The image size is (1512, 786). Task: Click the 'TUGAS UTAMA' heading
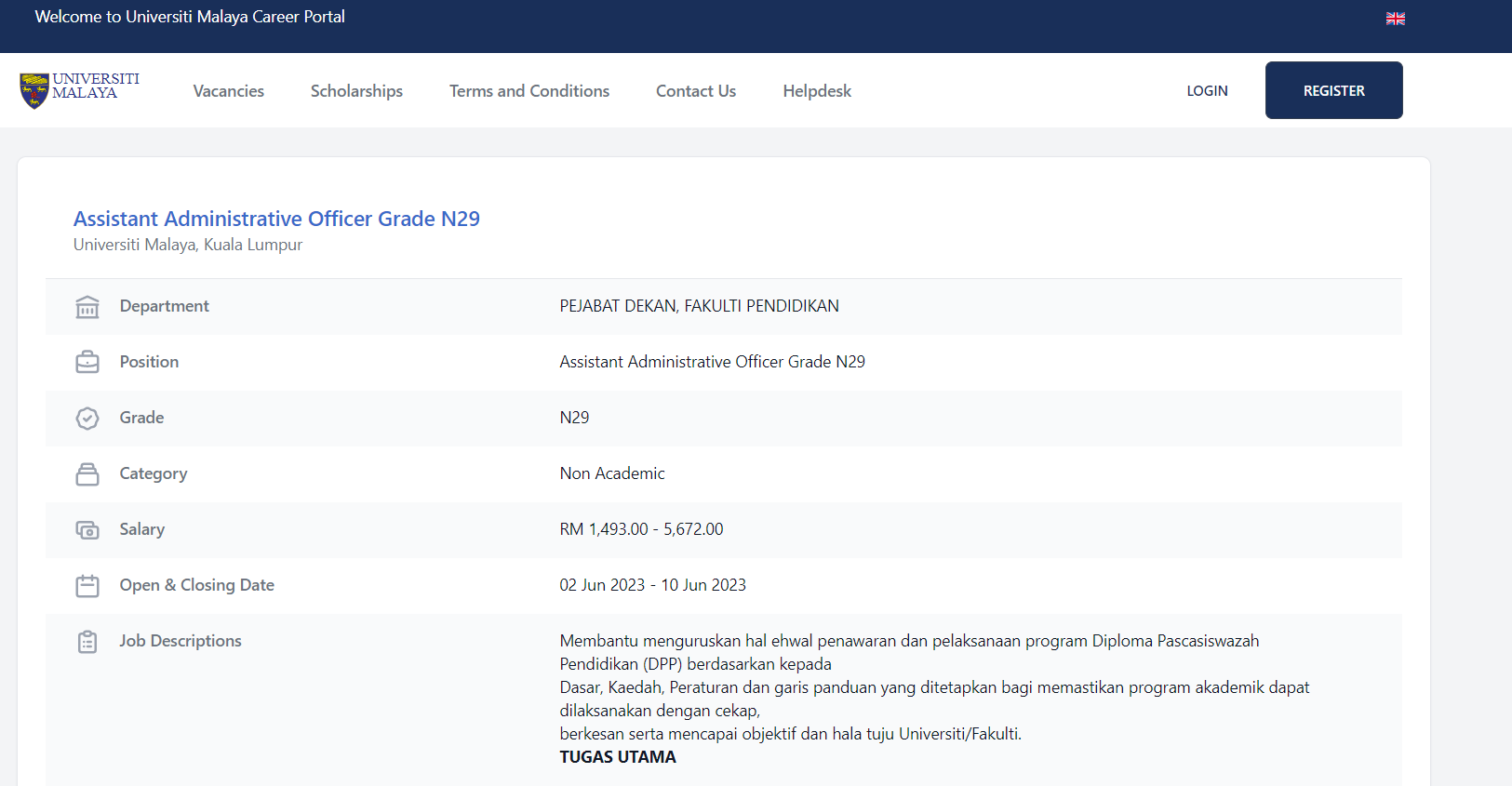point(618,757)
